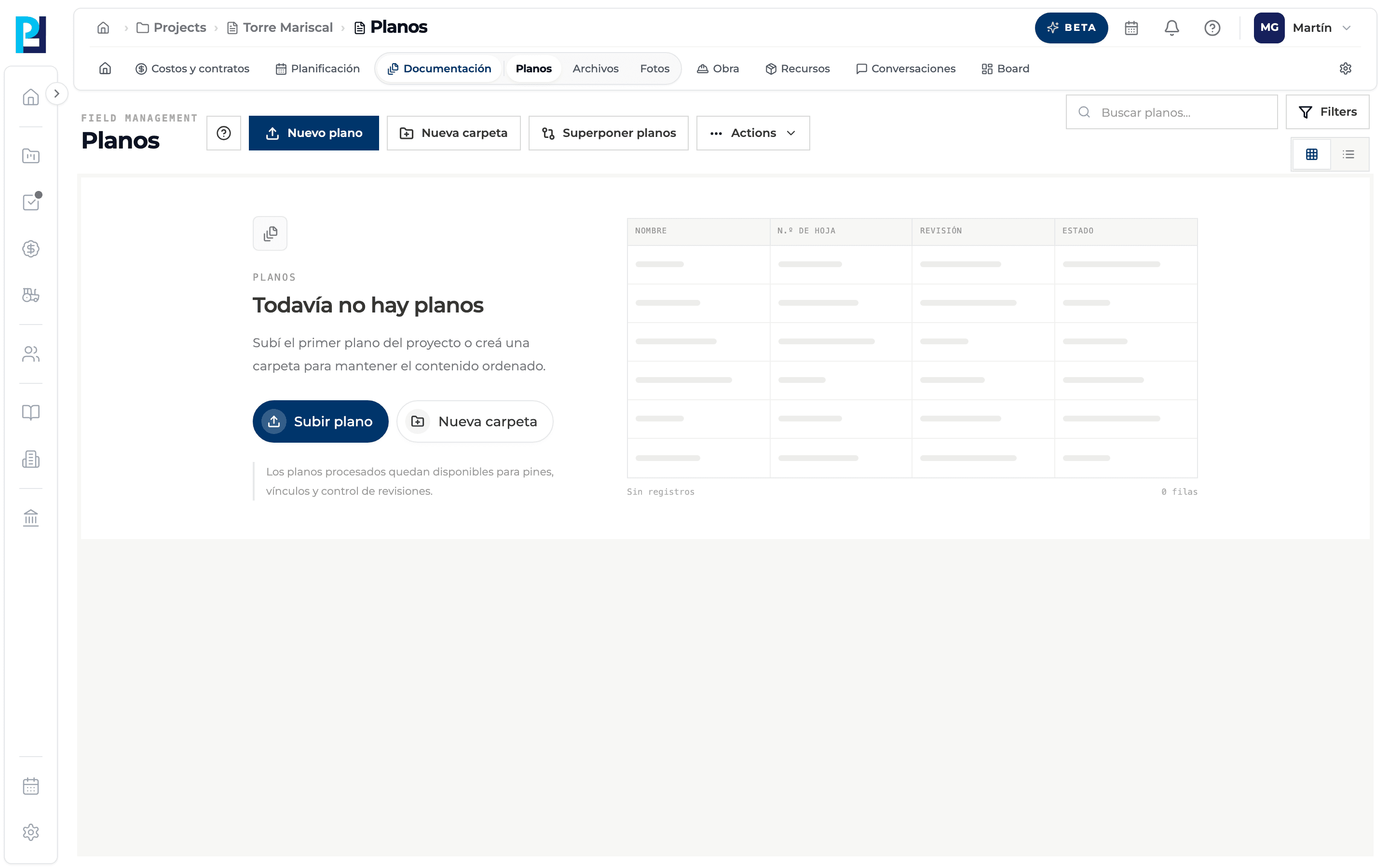Open the bank/institution sidebar icon
This screenshot has width=1389, height=868.
(x=30, y=518)
